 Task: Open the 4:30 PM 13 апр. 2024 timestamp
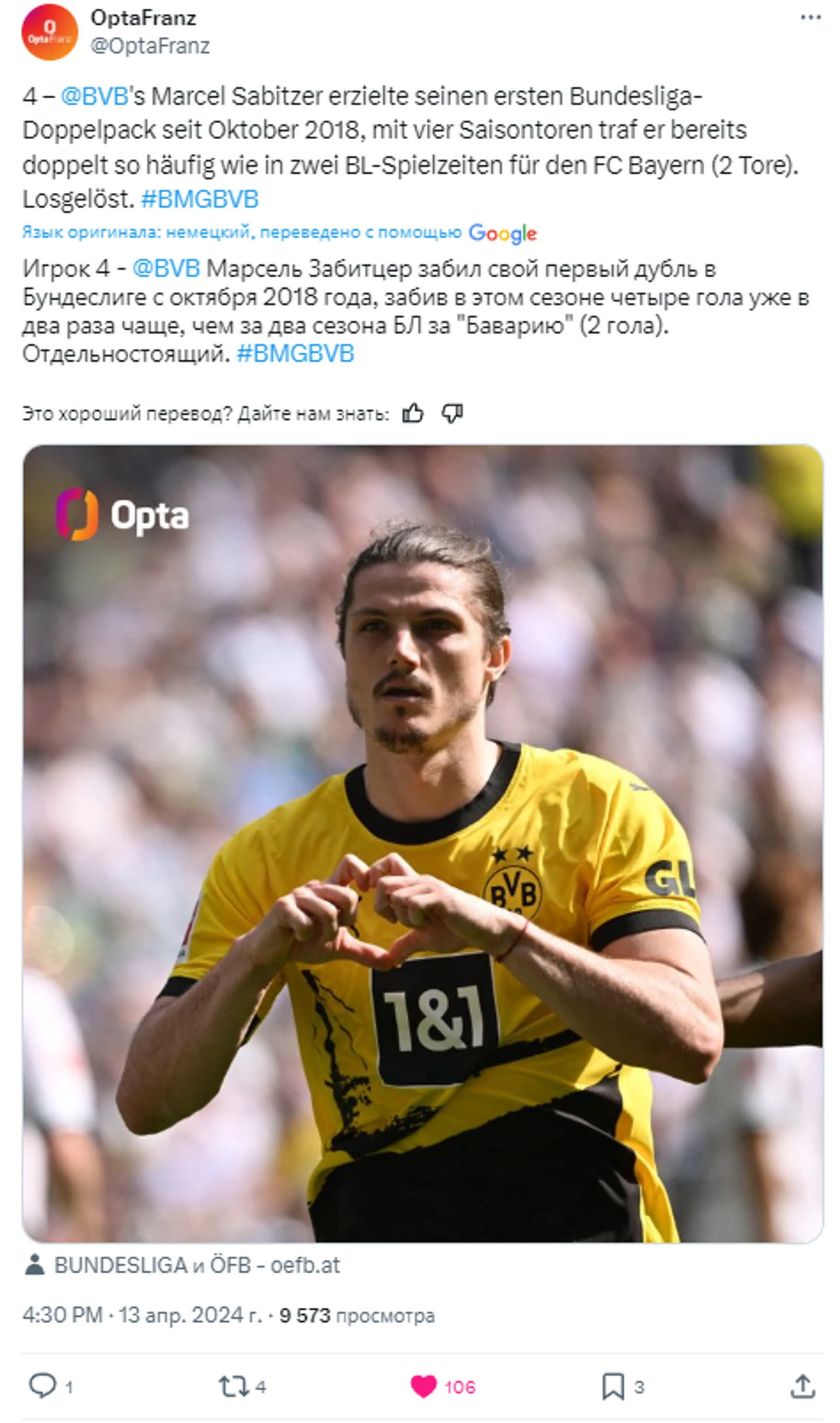pyautogui.click(x=142, y=1315)
